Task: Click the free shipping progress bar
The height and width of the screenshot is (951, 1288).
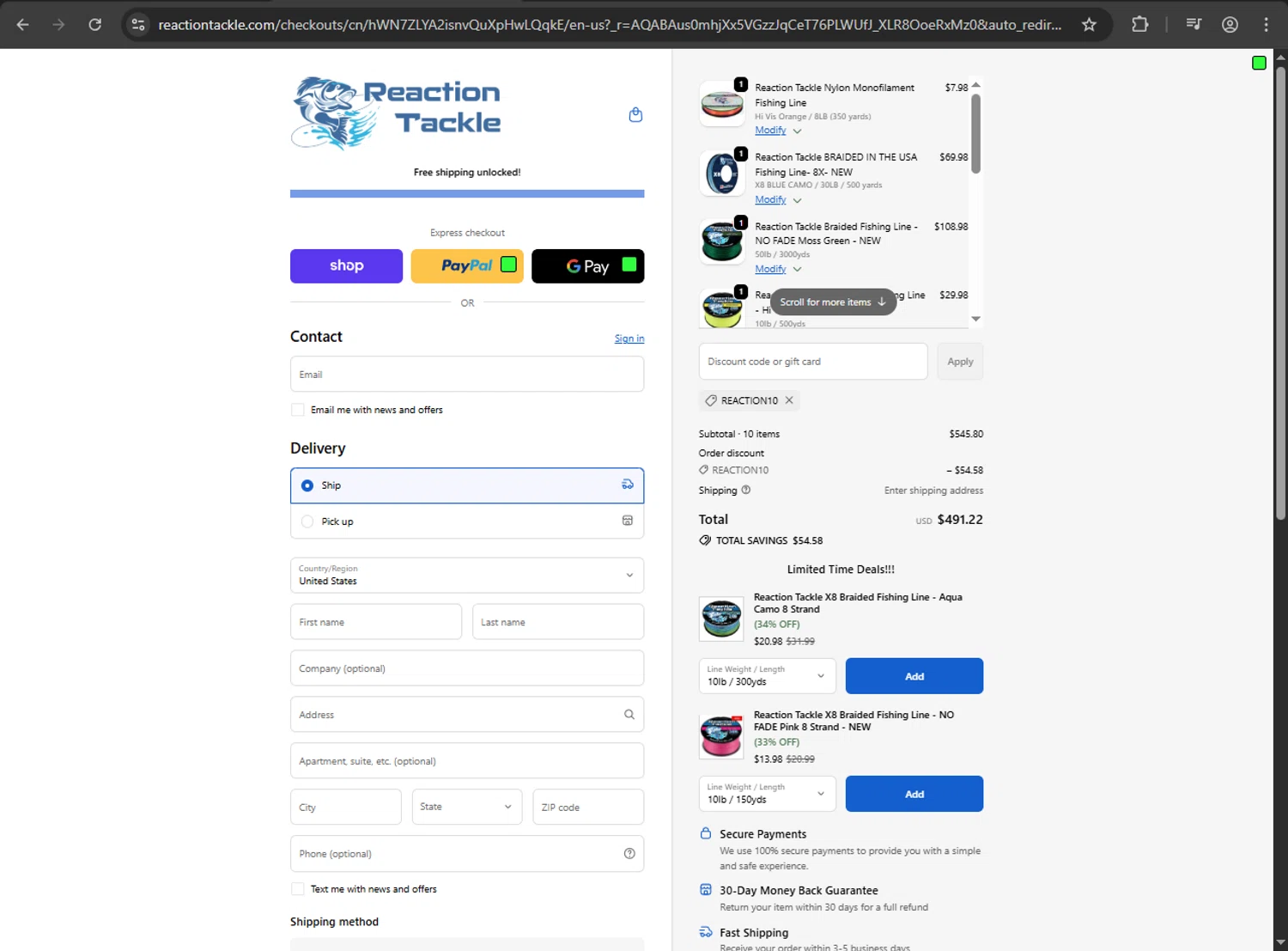Action: click(467, 194)
